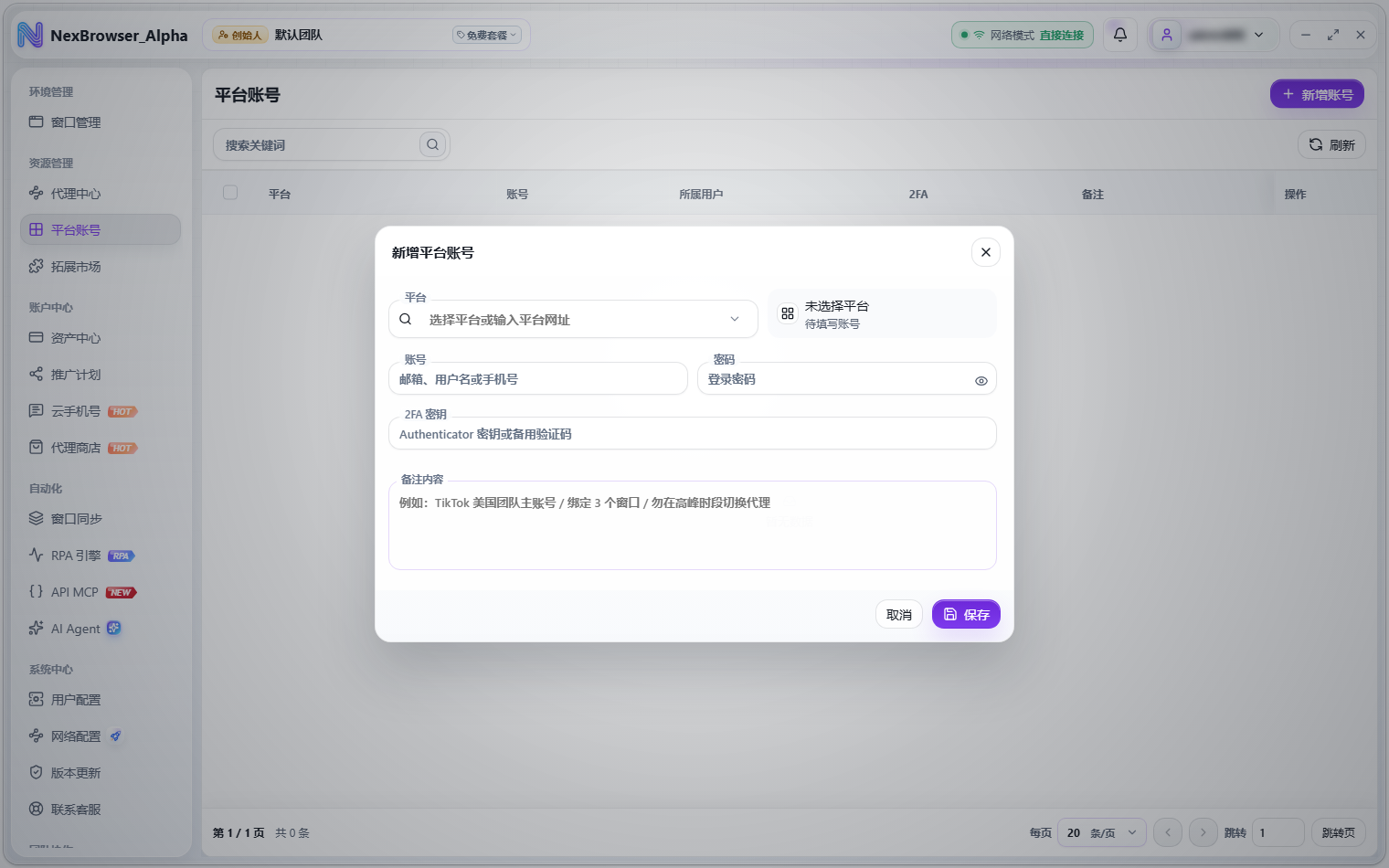This screenshot has width=1389, height=868.
Task: Open 网络配置 sidebar entry
Action: [101, 736]
